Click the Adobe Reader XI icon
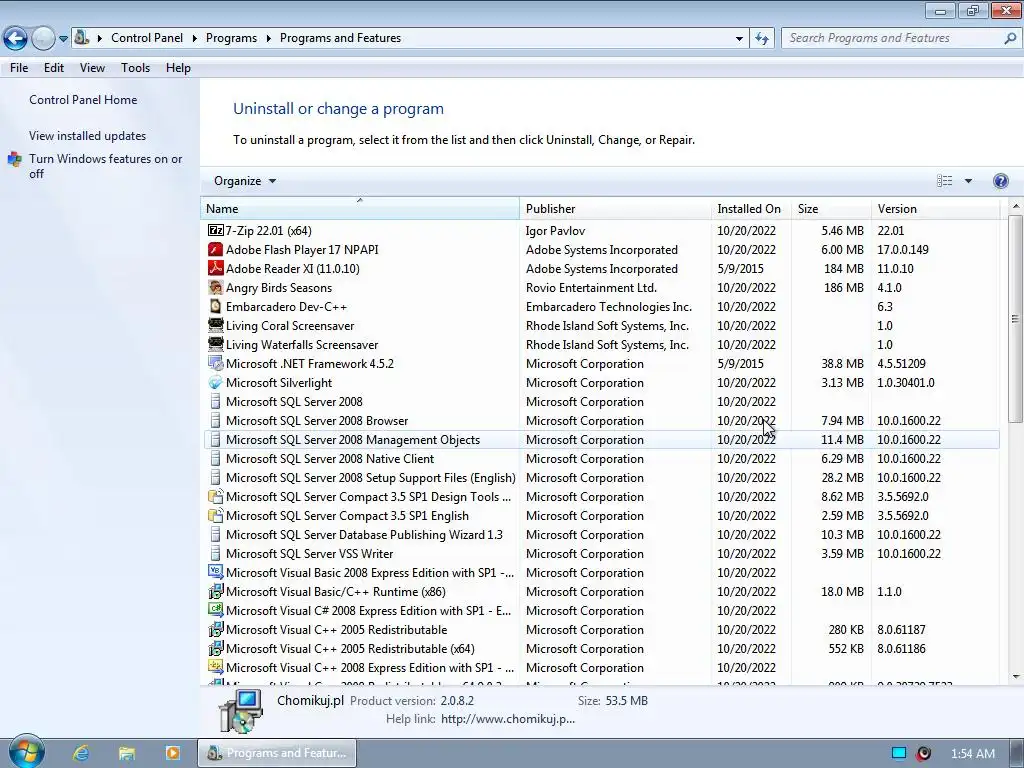Image resolution: width=1024 pixels, height=768 pixels. [x=216, y=268]
